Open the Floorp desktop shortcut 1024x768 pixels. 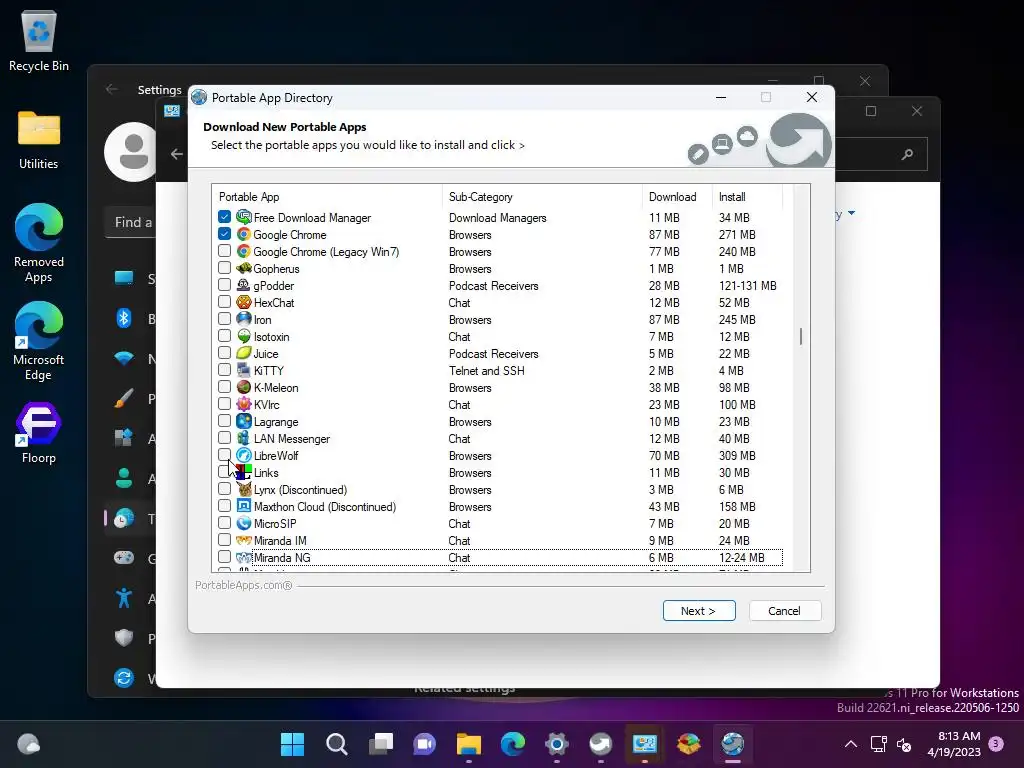click(39, 433)
